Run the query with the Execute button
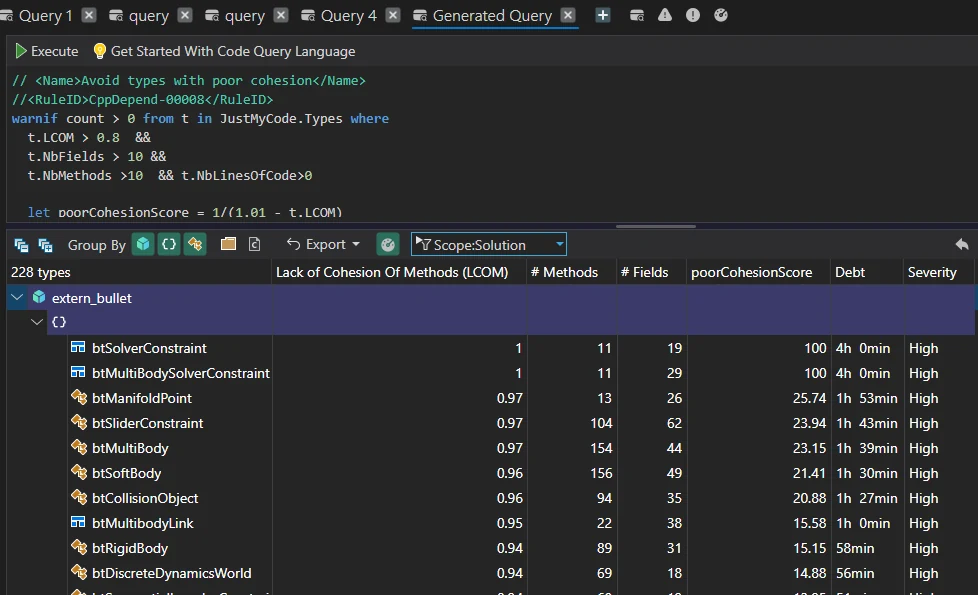978x595 pixels. (47, 51)
